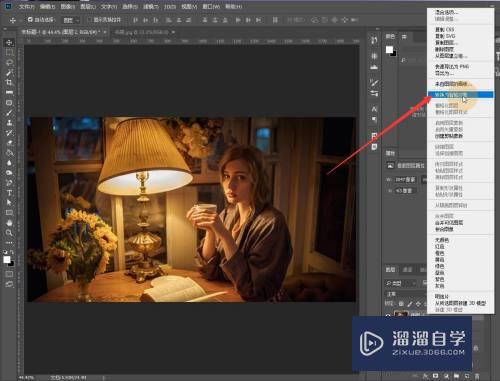Open the Edit Toolbar three-dots button
This screenshot has height=381, width=500.
pyautogui.click(x=9, y=242)
